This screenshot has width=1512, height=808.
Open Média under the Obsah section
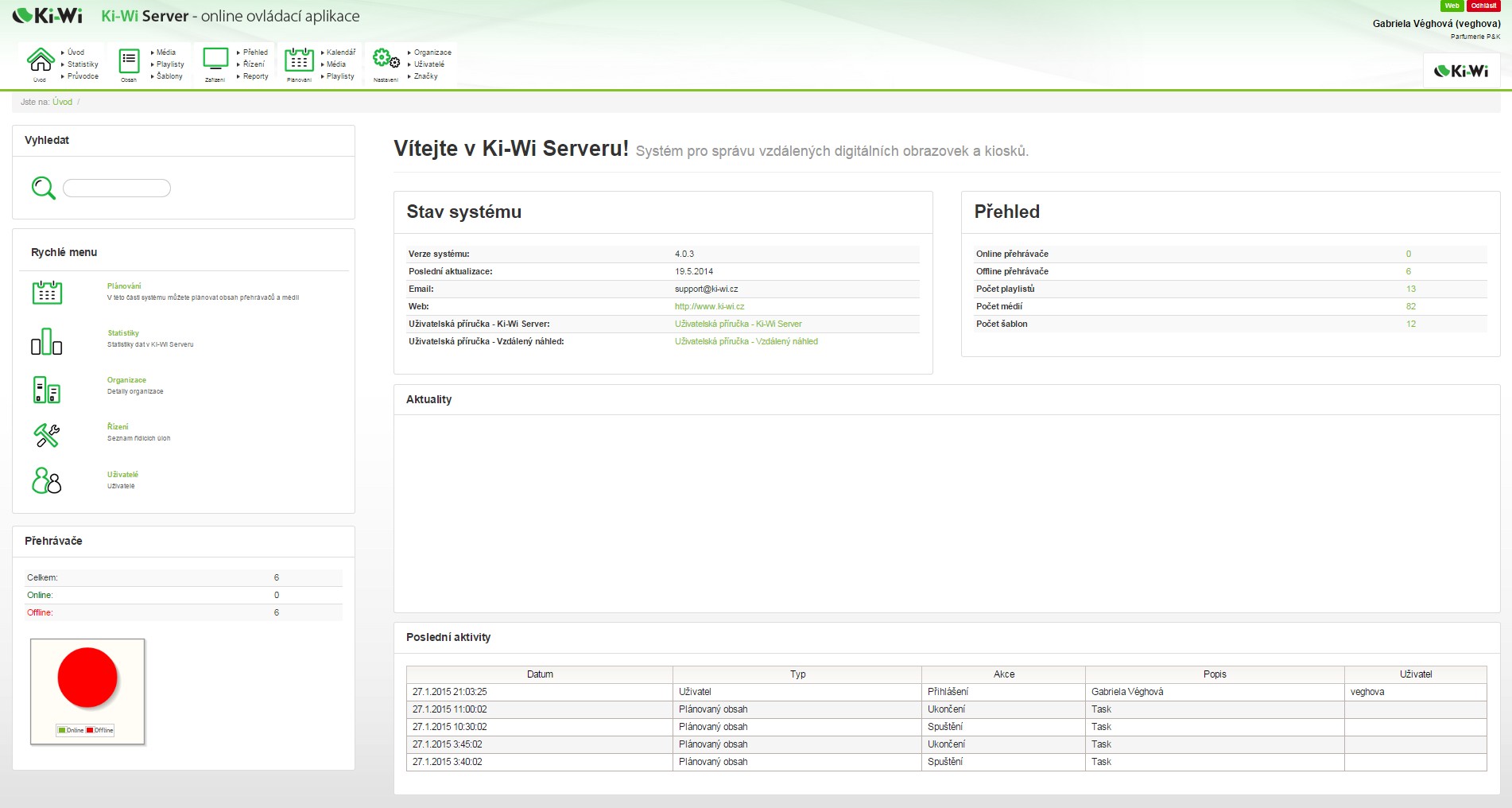(165, 52)
